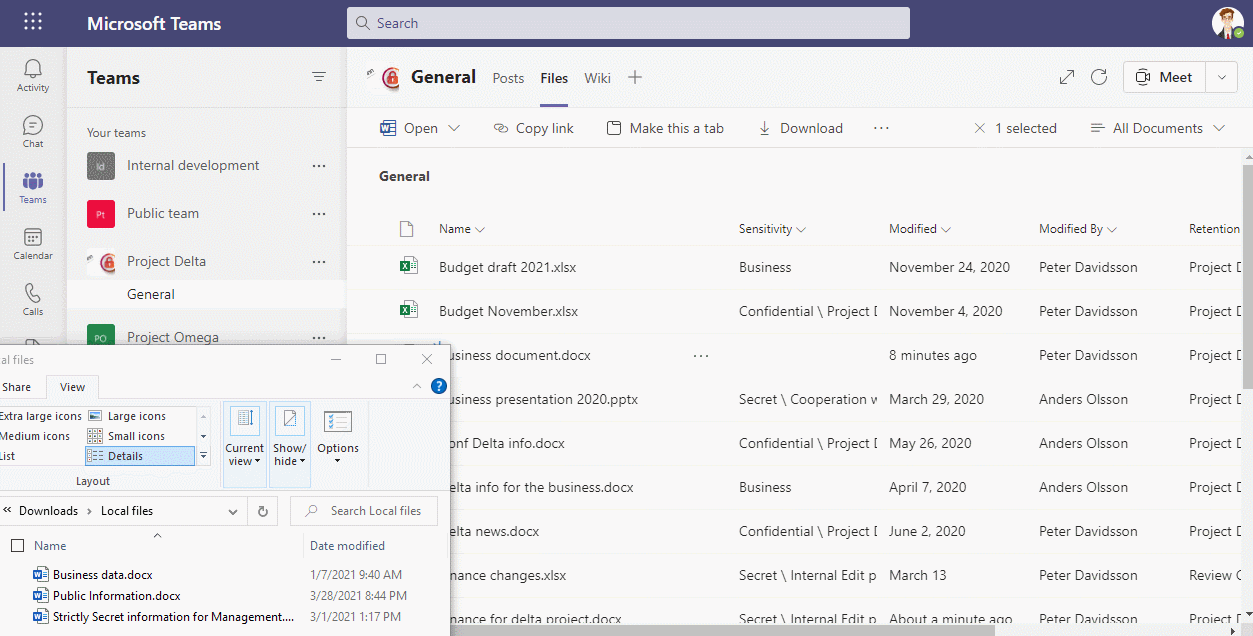This screenshot has width=1253, height=636.
Task: Open the Share tab in File Explorer
Action: [18, 386]
